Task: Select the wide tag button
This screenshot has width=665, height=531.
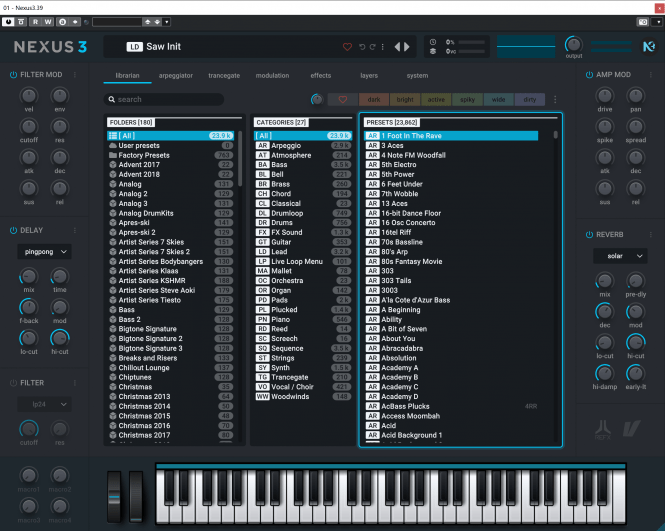Action: tap(498, 99)
